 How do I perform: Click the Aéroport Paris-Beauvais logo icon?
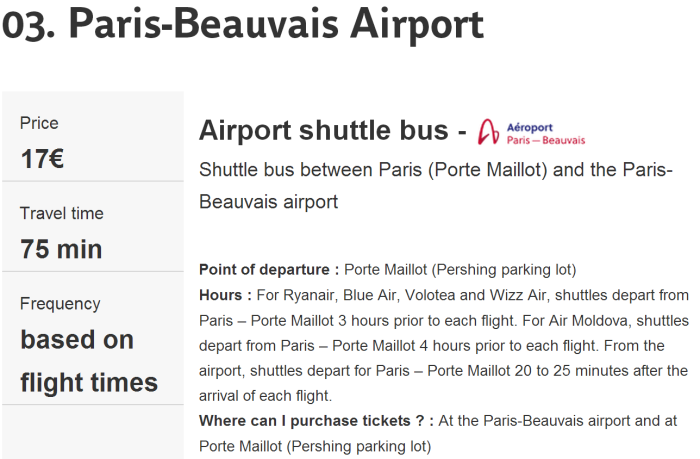coord(531,132)
